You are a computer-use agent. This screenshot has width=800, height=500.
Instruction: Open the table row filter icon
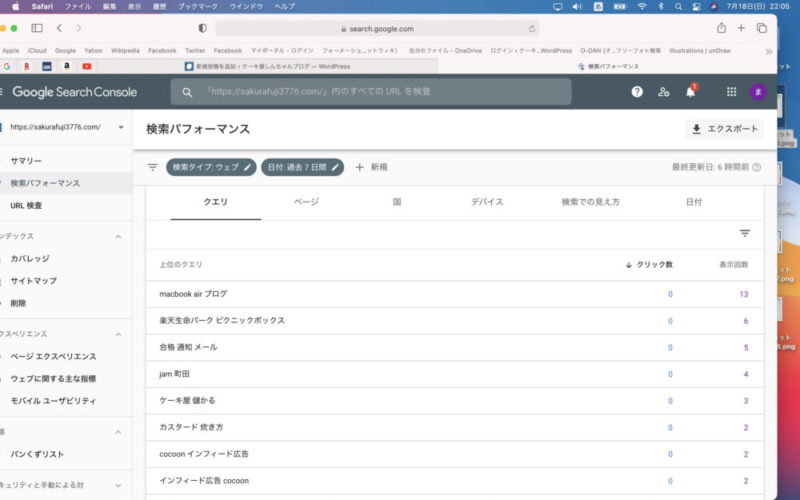[x=745, y=233]
